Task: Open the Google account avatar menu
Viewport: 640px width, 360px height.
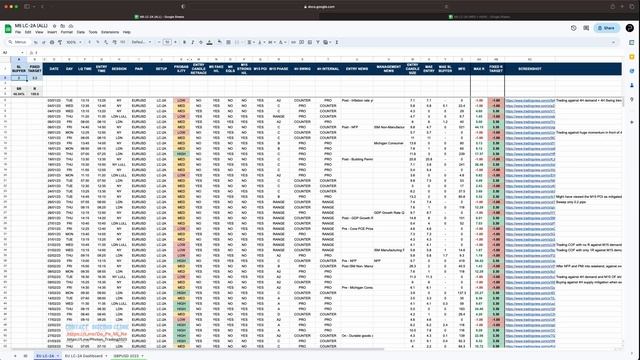Action: 630,28
